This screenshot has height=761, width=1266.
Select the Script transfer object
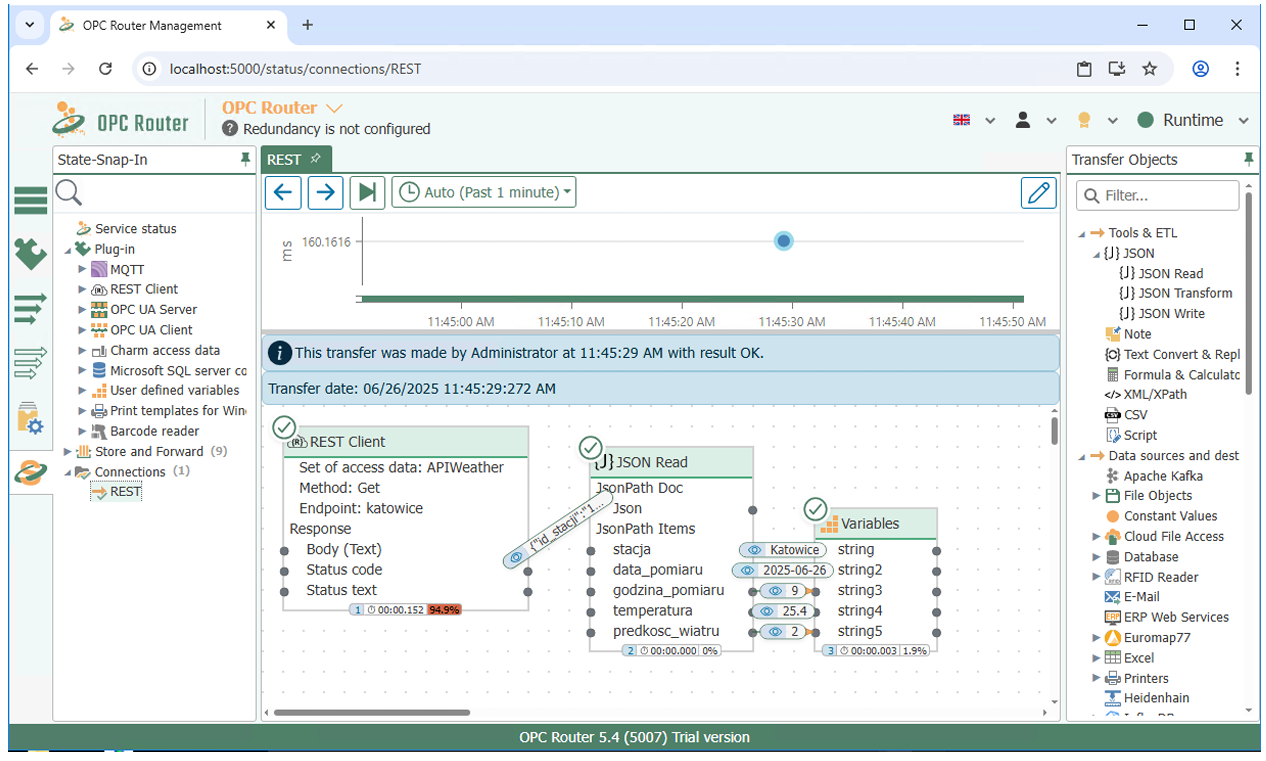coord(1131,435)
